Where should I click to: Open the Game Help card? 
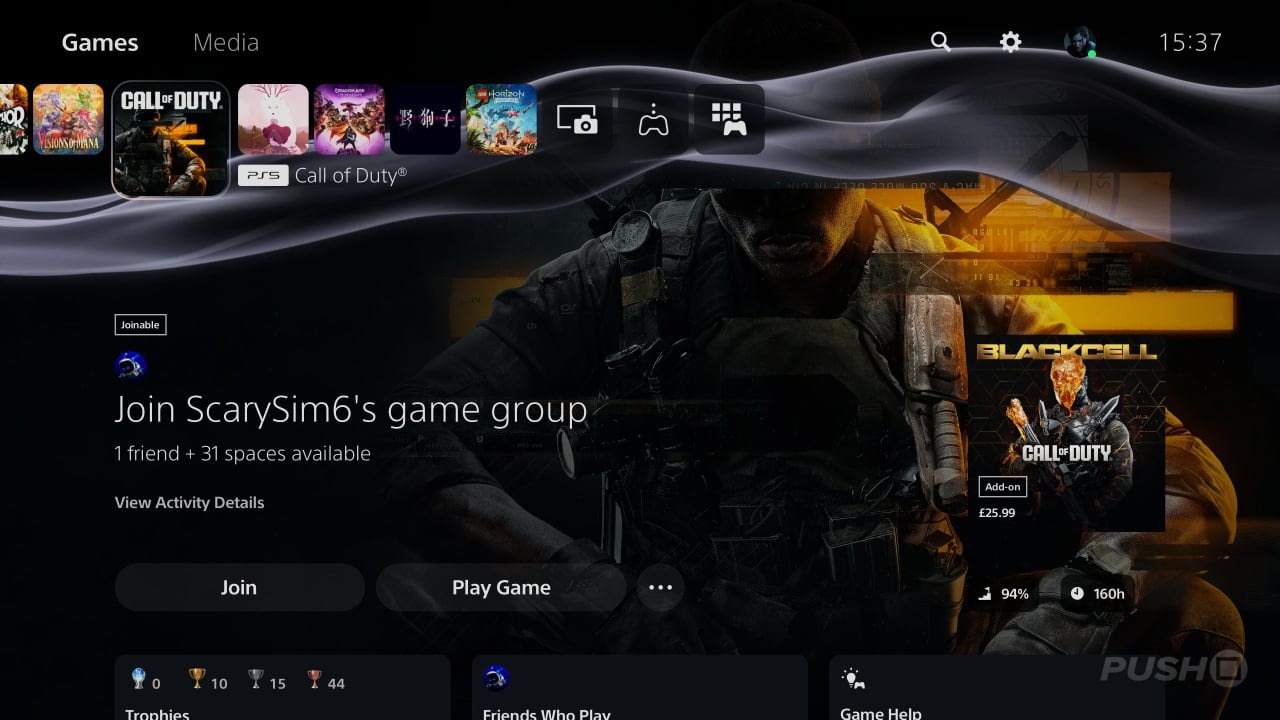pyautogui.click(x=997, y=688)
